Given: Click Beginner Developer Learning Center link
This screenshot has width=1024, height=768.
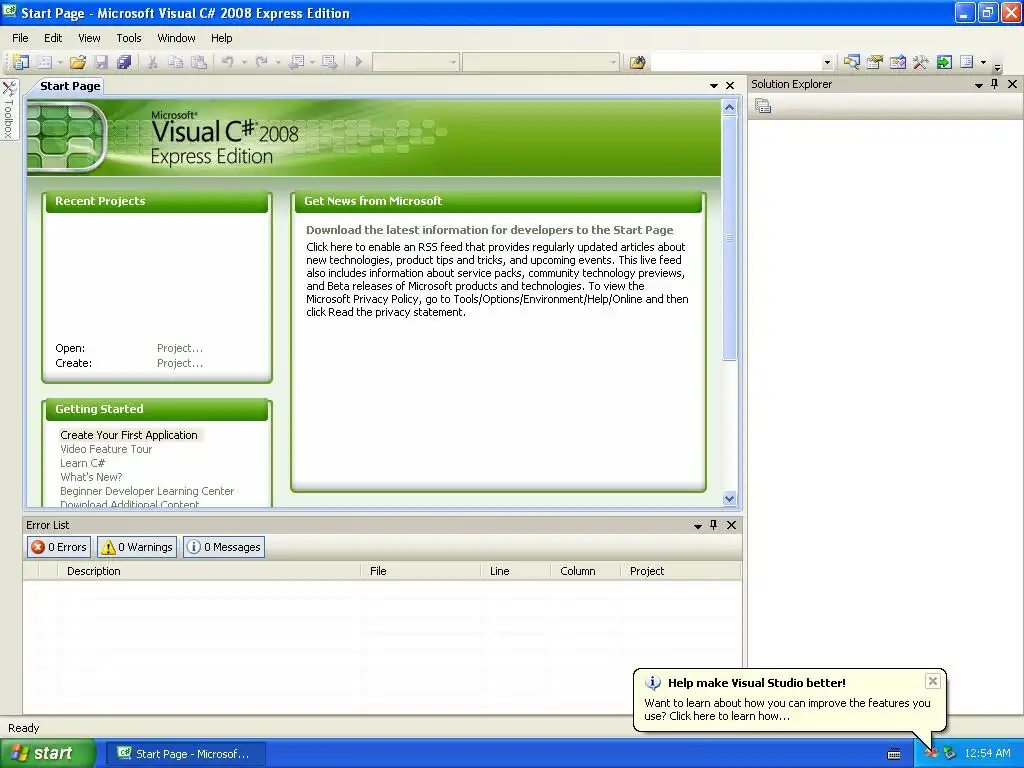Looking at the screenshot, I should (x=147, y=491).
